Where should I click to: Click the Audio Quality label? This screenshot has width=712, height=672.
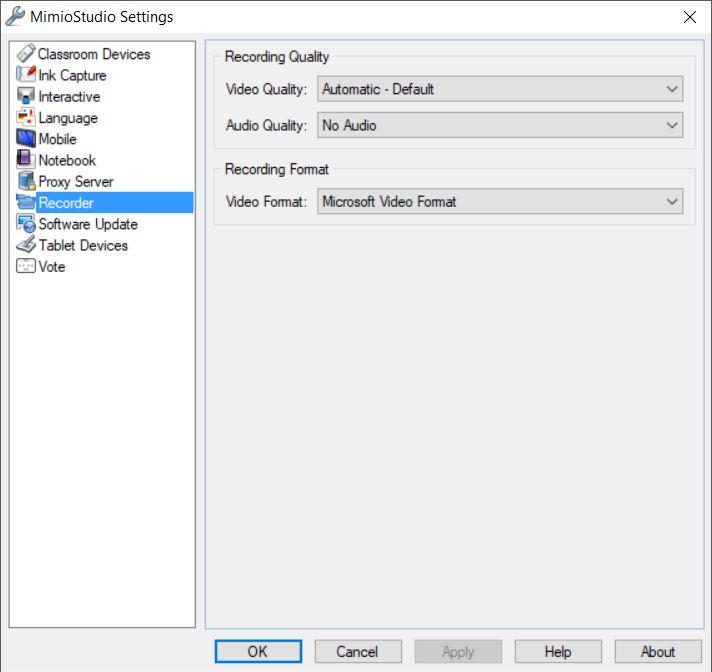[x=266, y=125]
